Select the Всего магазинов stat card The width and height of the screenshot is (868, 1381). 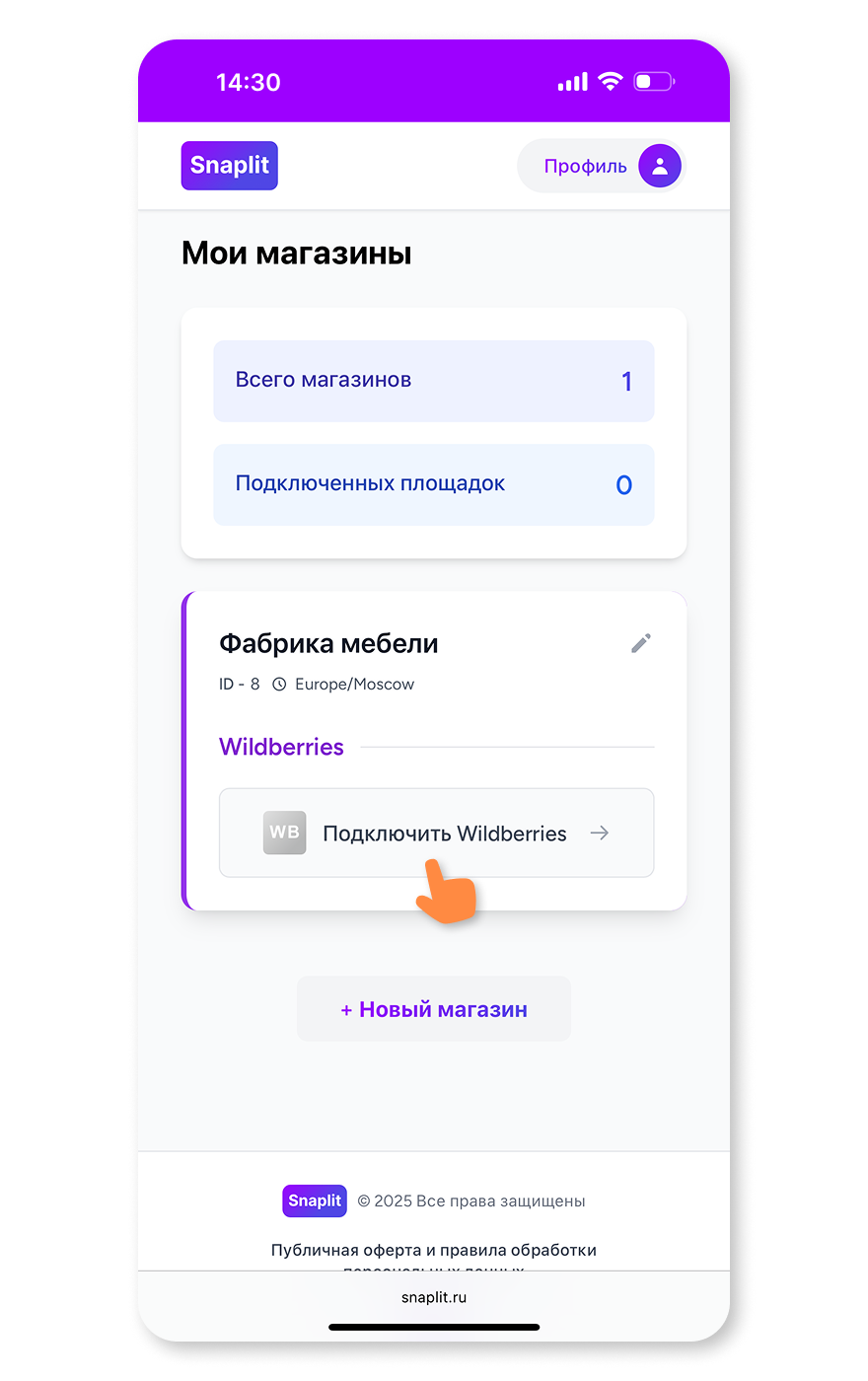[434, 381]
